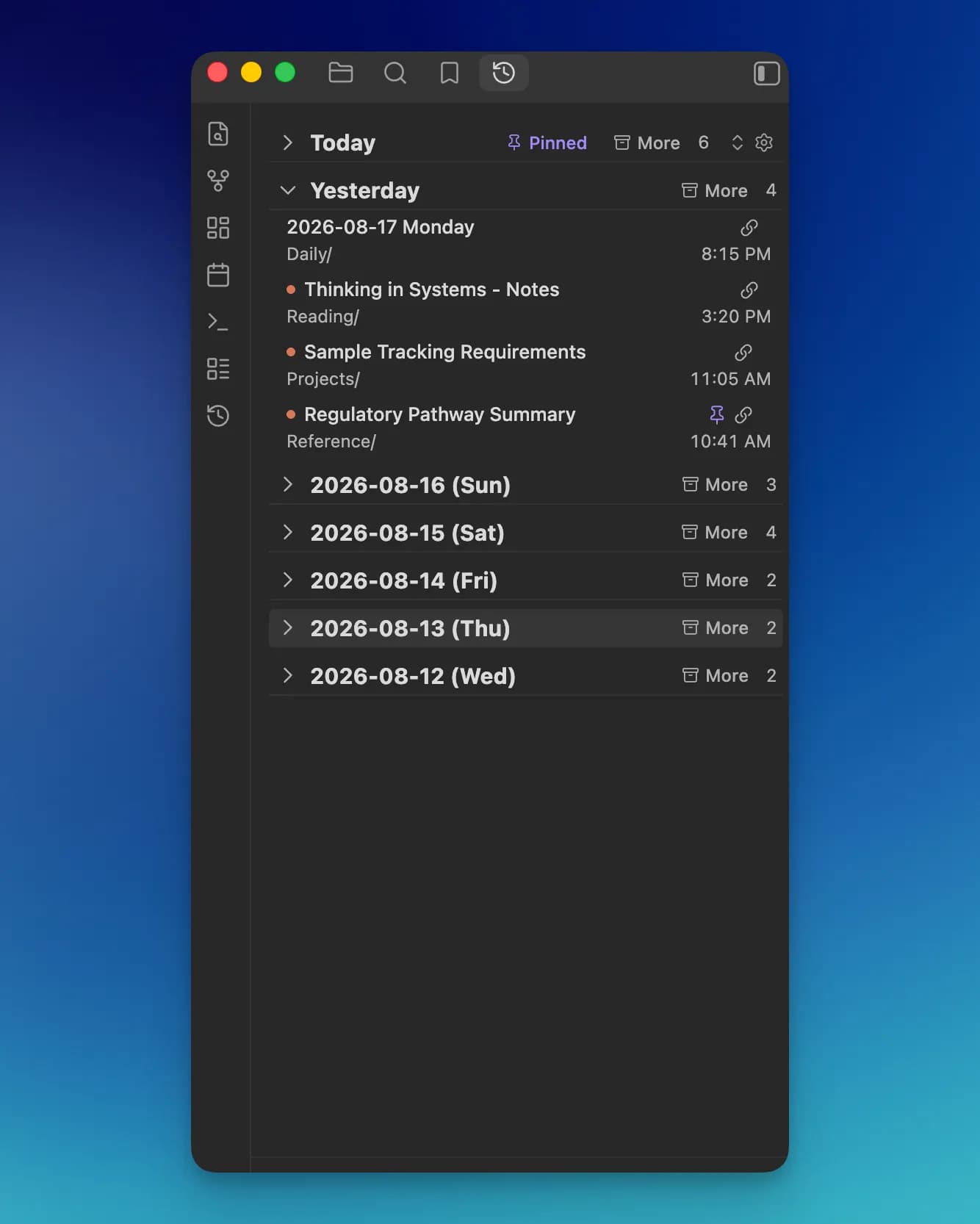980x1224 pixels.
Task: Select the recent files history tab
Action: 504,73
